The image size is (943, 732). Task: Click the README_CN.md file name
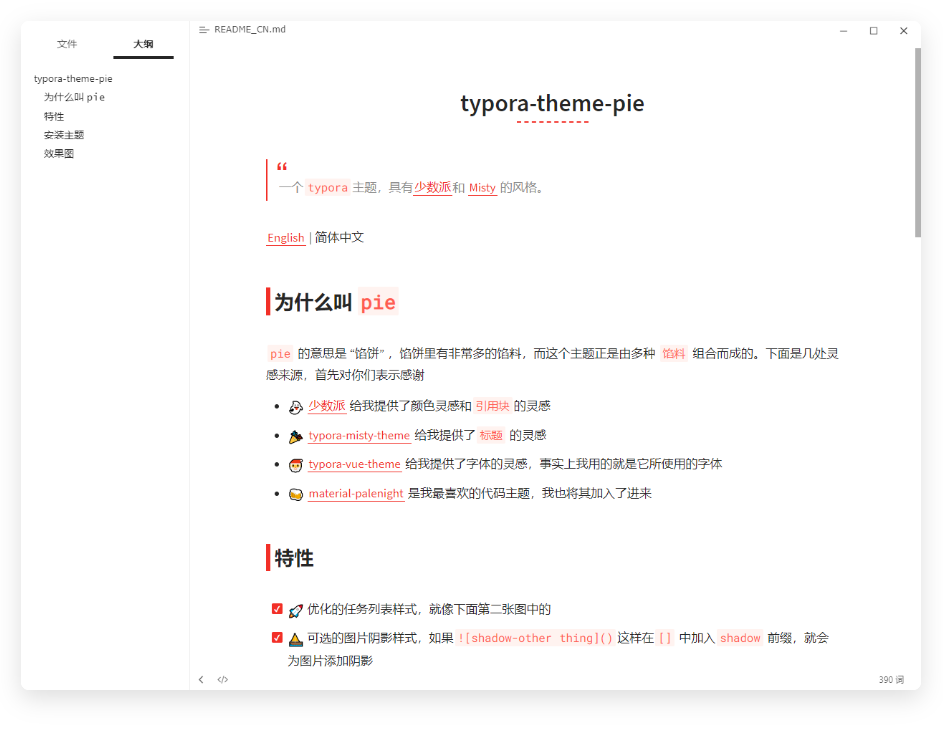pyautogui.click(x=250, y=29)
